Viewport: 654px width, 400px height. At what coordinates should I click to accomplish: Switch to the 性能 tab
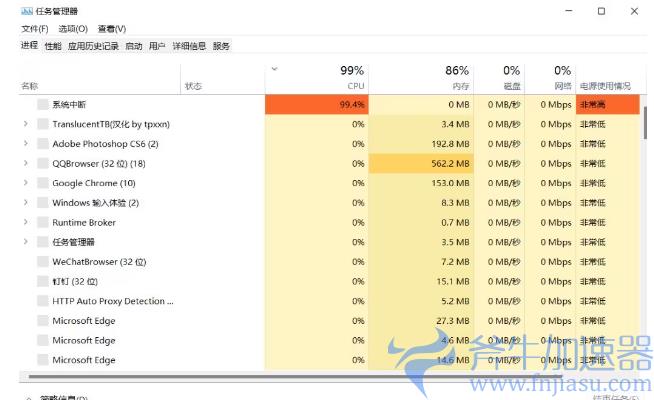53,46
